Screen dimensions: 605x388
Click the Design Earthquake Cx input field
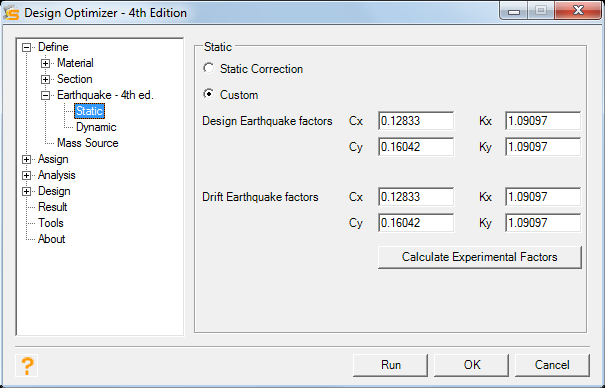coord(416,121)
